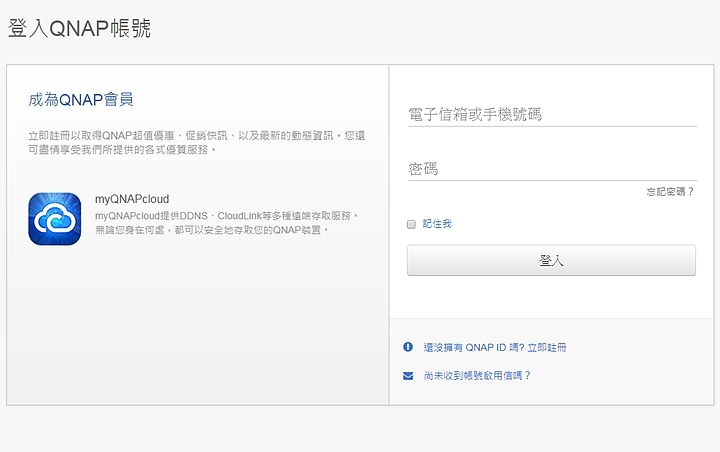
Task: Open the 尚未收到帳號啟用信嗎？ link
Action: click(x=477, y=376)
